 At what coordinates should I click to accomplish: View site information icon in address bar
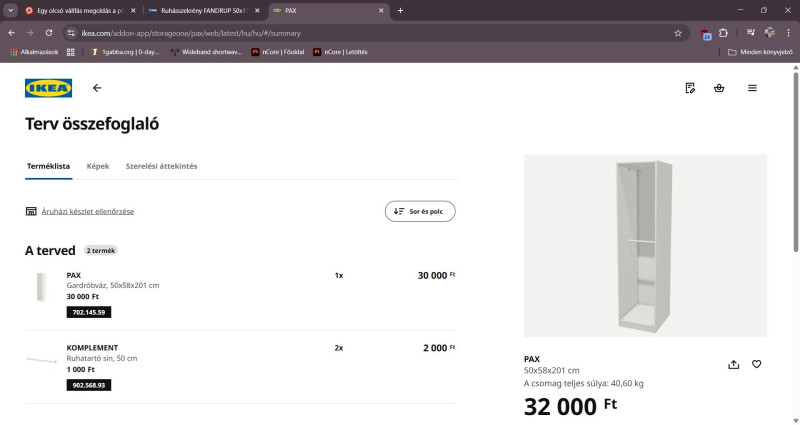coord(71,33)
